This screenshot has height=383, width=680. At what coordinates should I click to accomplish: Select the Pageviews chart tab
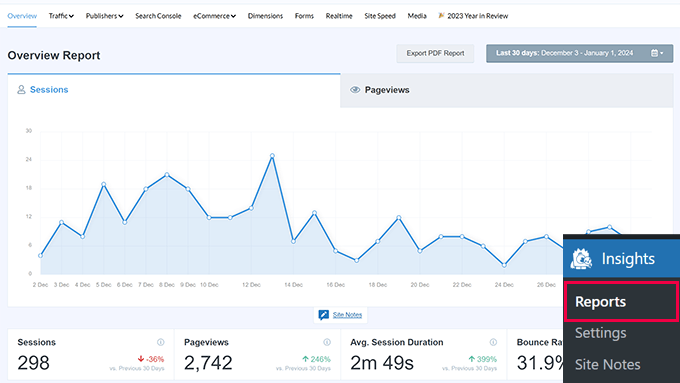[x=507, y=90]
